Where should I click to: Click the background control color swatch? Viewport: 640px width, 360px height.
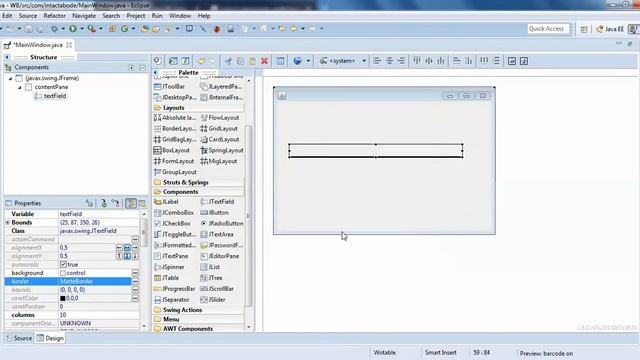coord(63,273)
